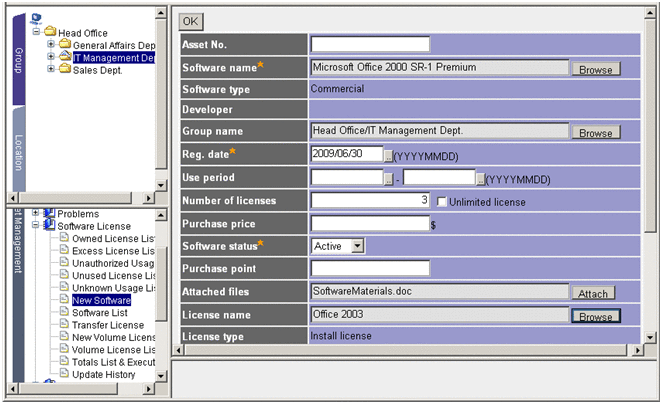Viewport: 663px width, 405px height.
Task: Click the Head Office folder icon
Action: (49, 32)
